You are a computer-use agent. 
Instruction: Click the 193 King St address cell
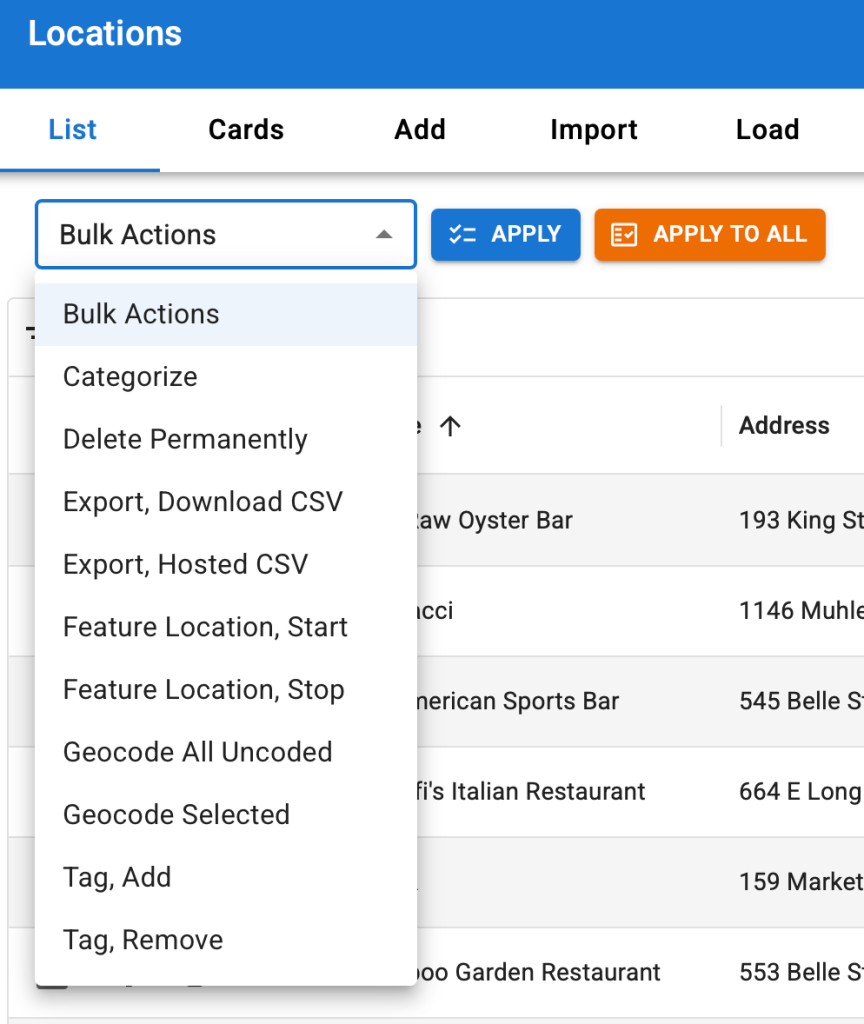tap(801, 520)
